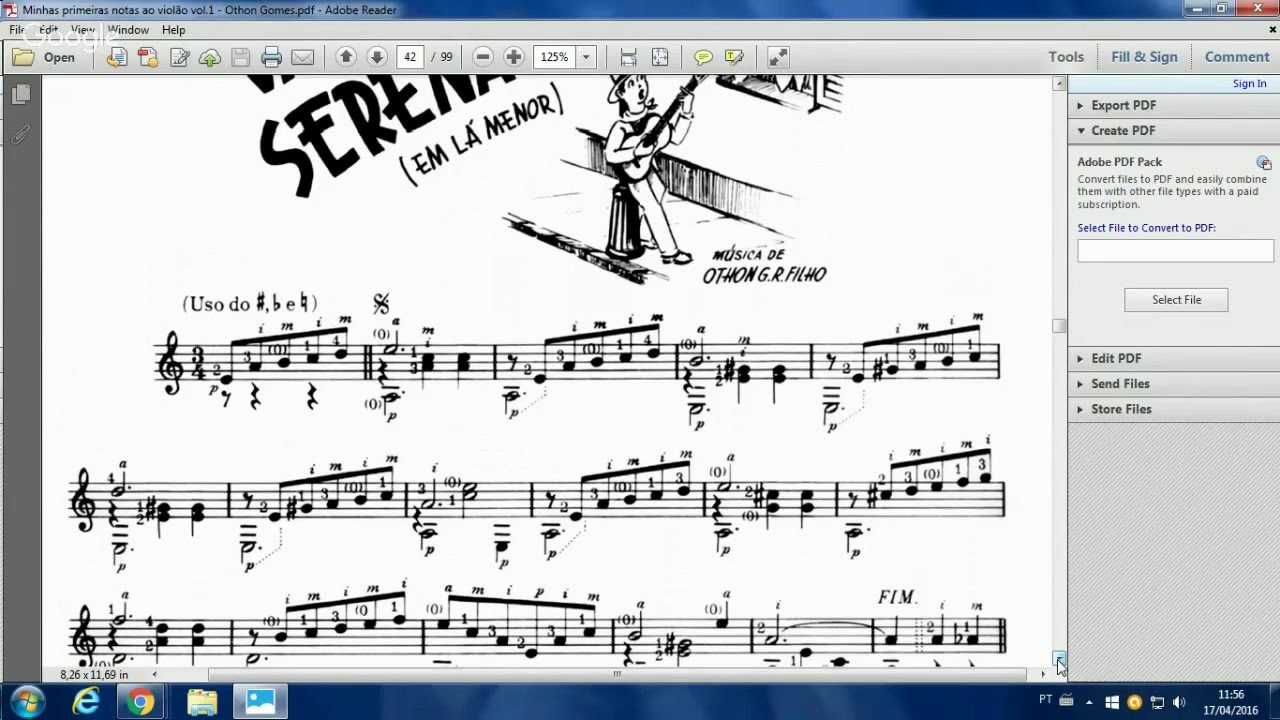
Task: Open Google Chrome from the taskbar
Action: (141, 702)
